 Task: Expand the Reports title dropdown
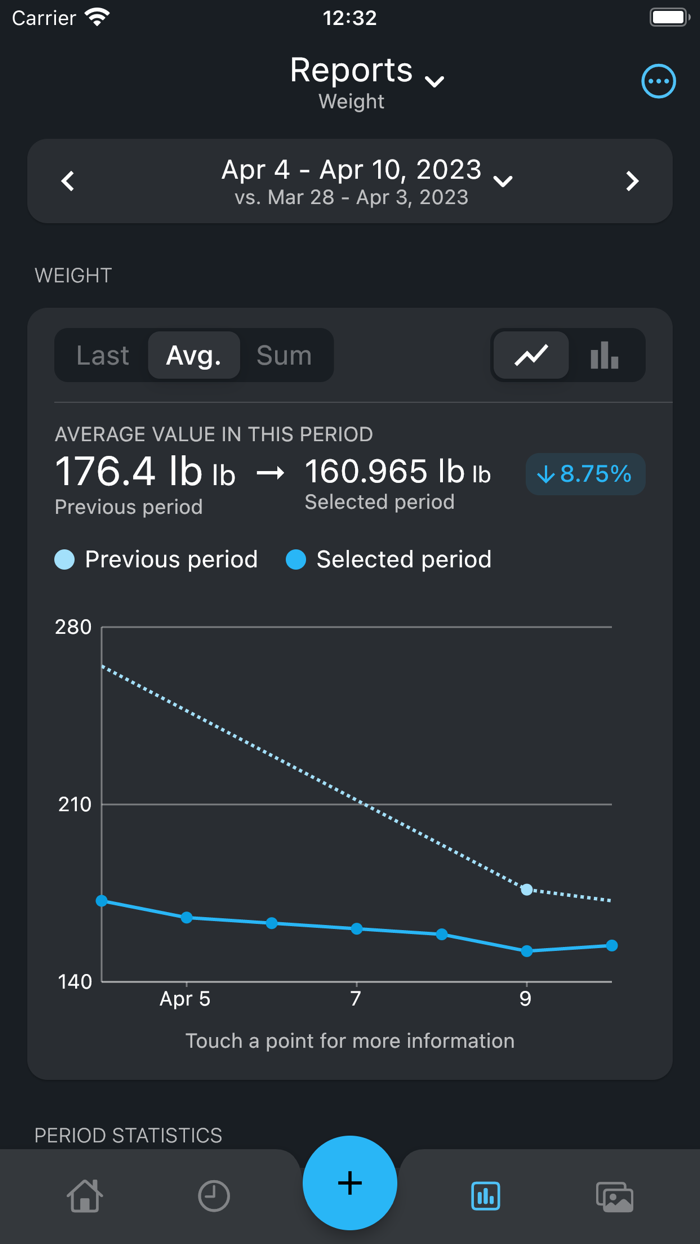coord(434,82)
